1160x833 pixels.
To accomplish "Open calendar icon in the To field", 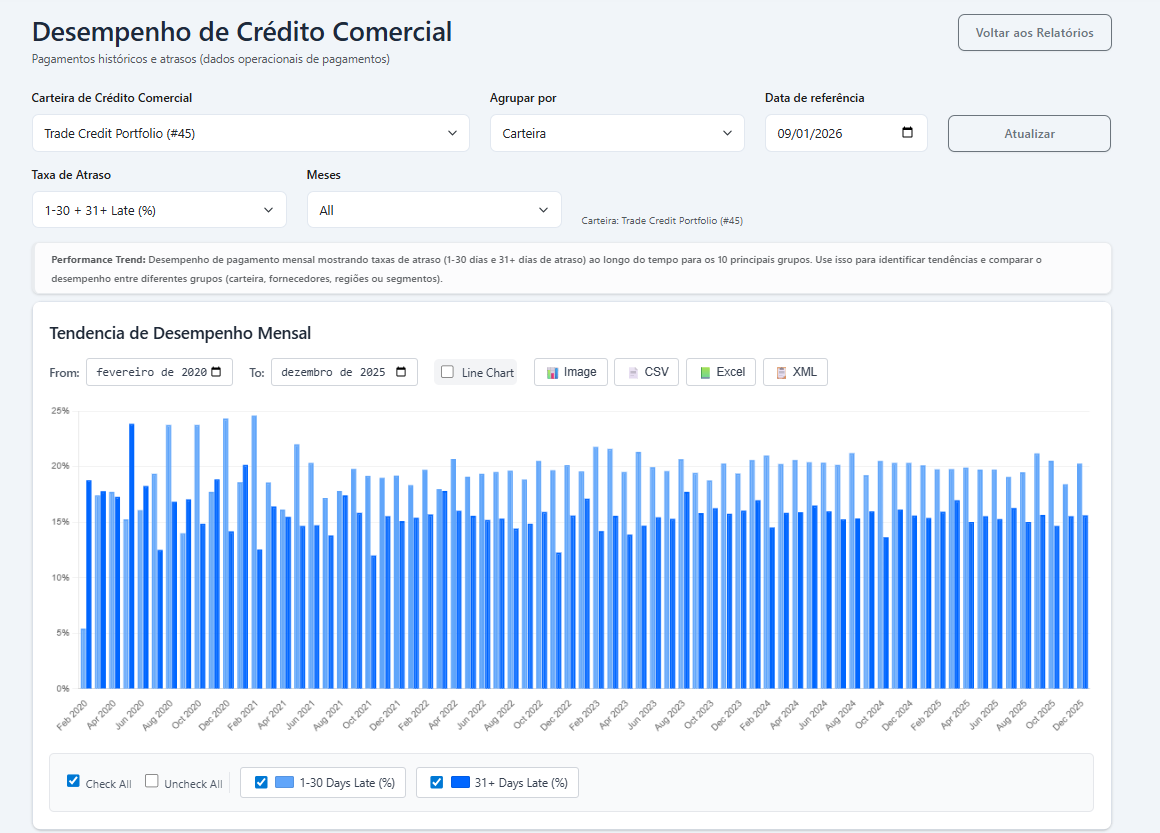I will point(401,372).
